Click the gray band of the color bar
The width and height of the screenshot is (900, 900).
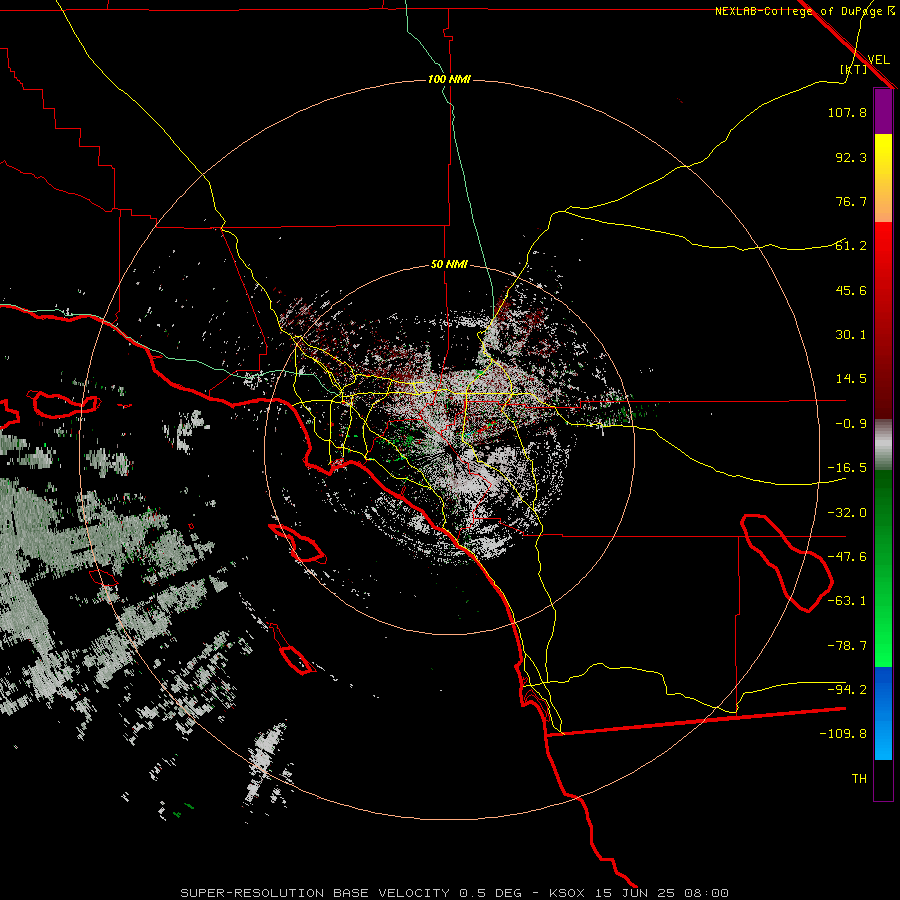[x=883, y=445]
